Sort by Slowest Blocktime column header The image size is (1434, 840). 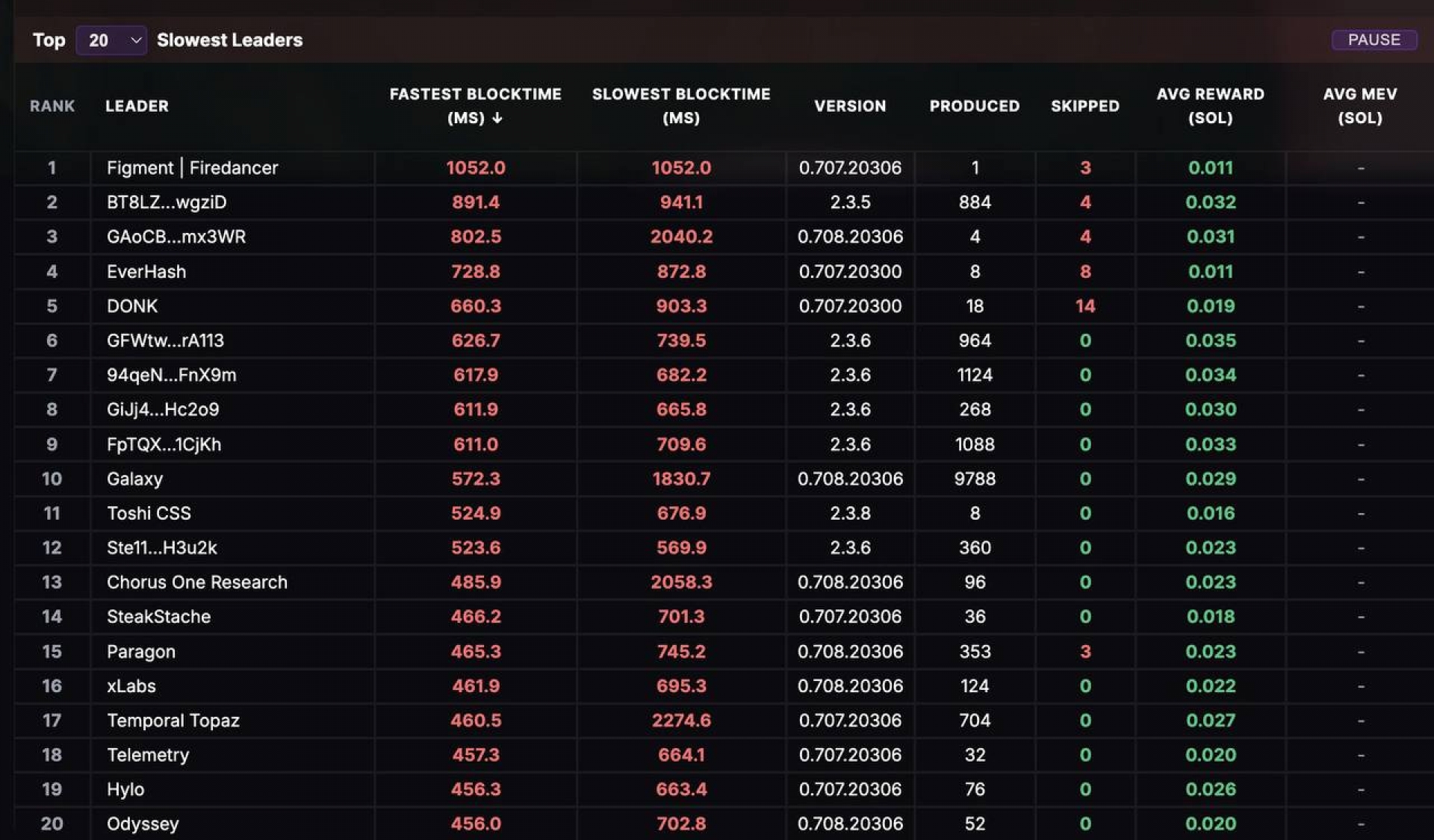pos(680,105)
